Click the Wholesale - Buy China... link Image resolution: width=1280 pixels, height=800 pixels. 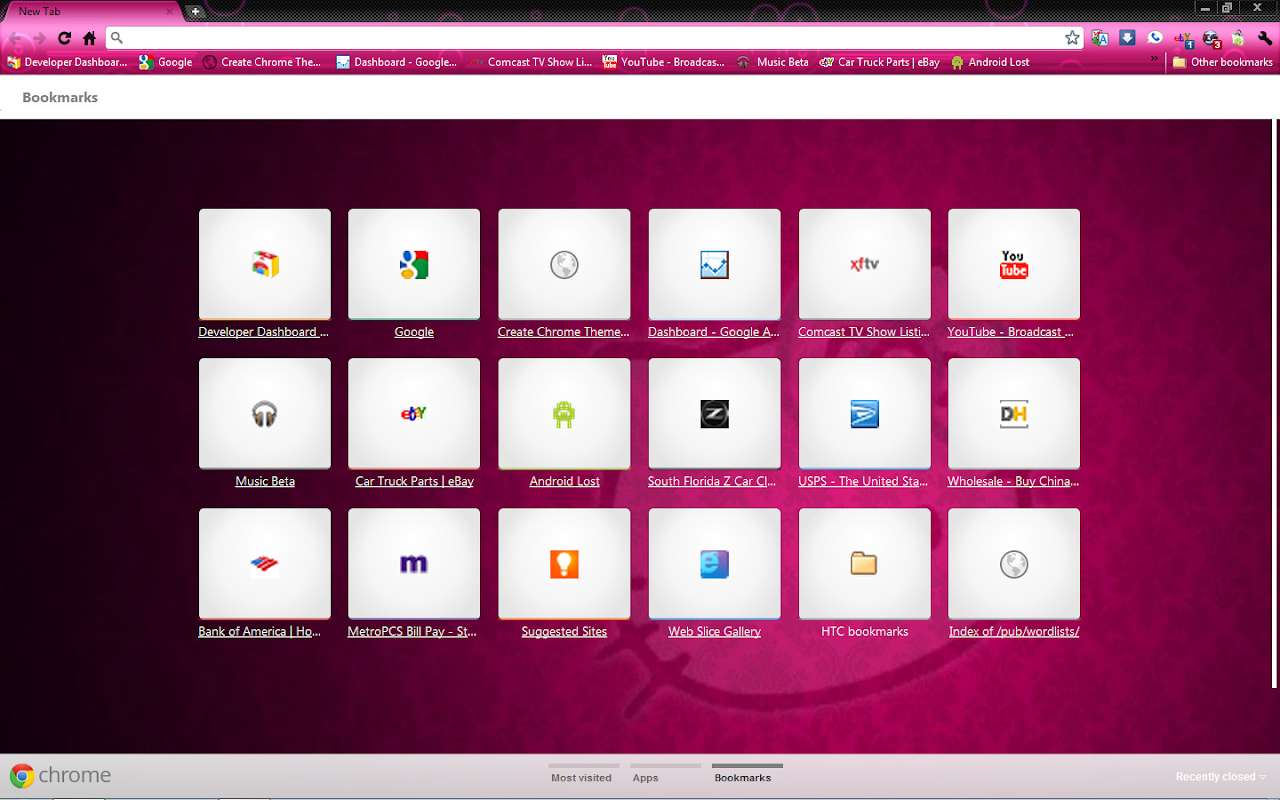coord(1014,481)
